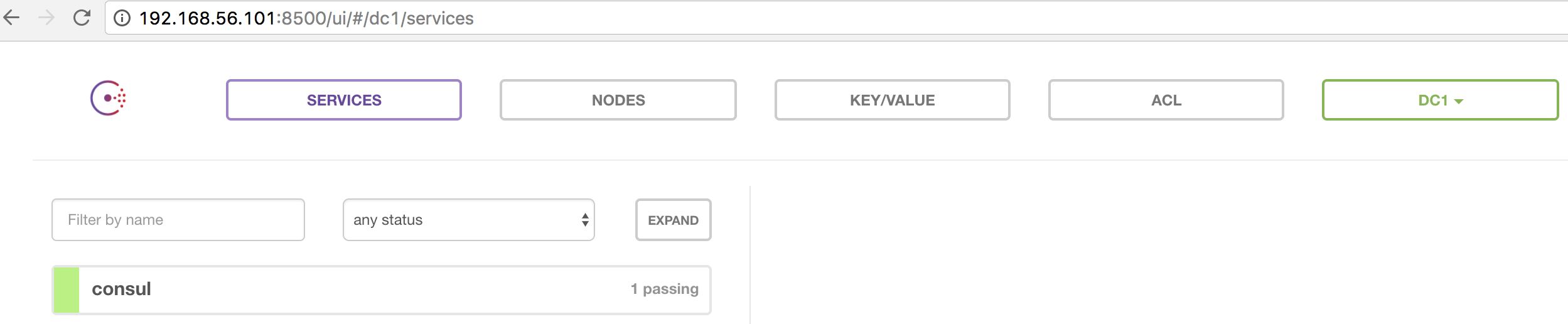
Task: Click the browser address bar URL
Action: [306, 18]
